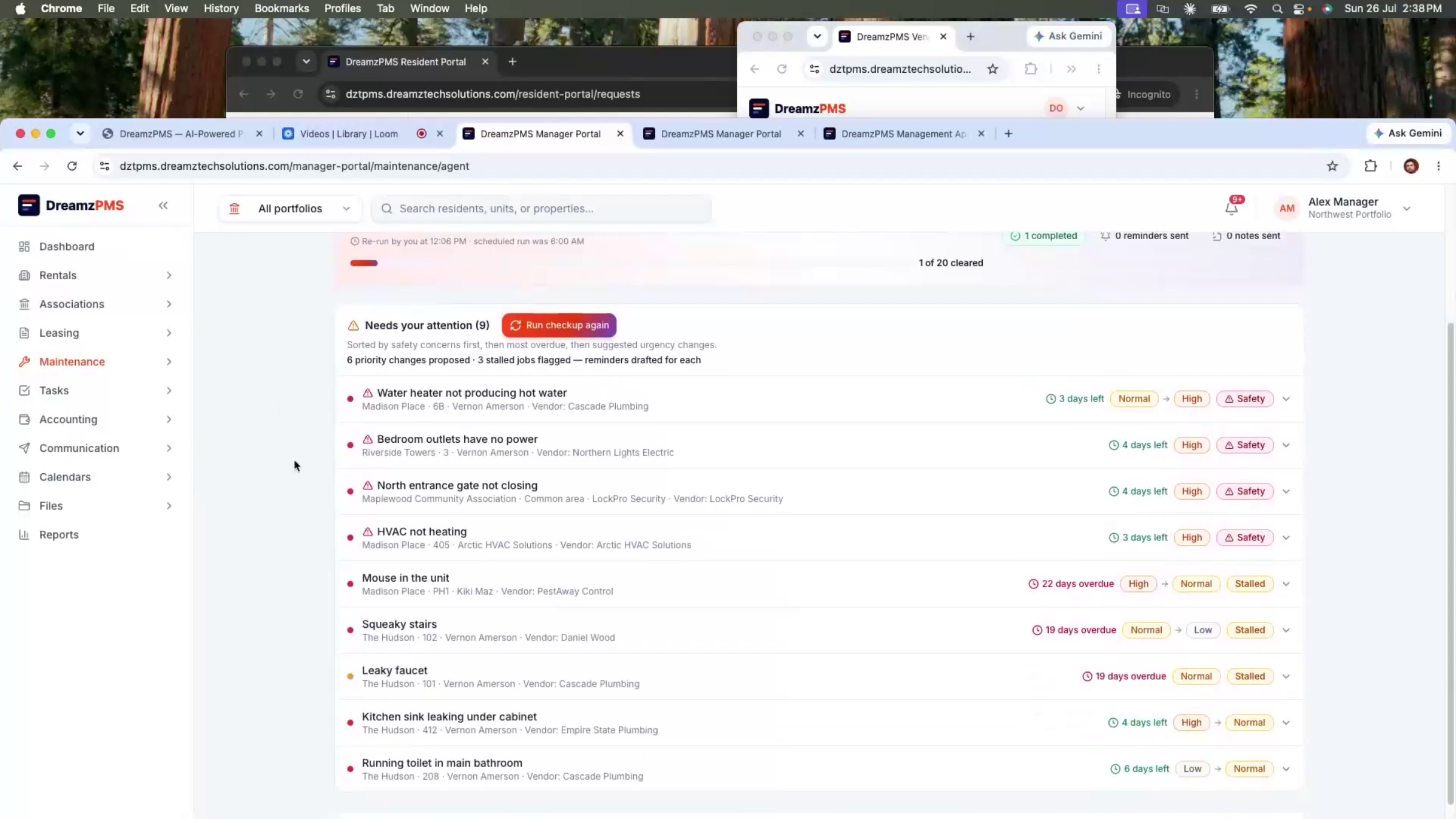The image size is (1456, 819).
Task: Click the Communication paper-plane icon
Action: 24,448
